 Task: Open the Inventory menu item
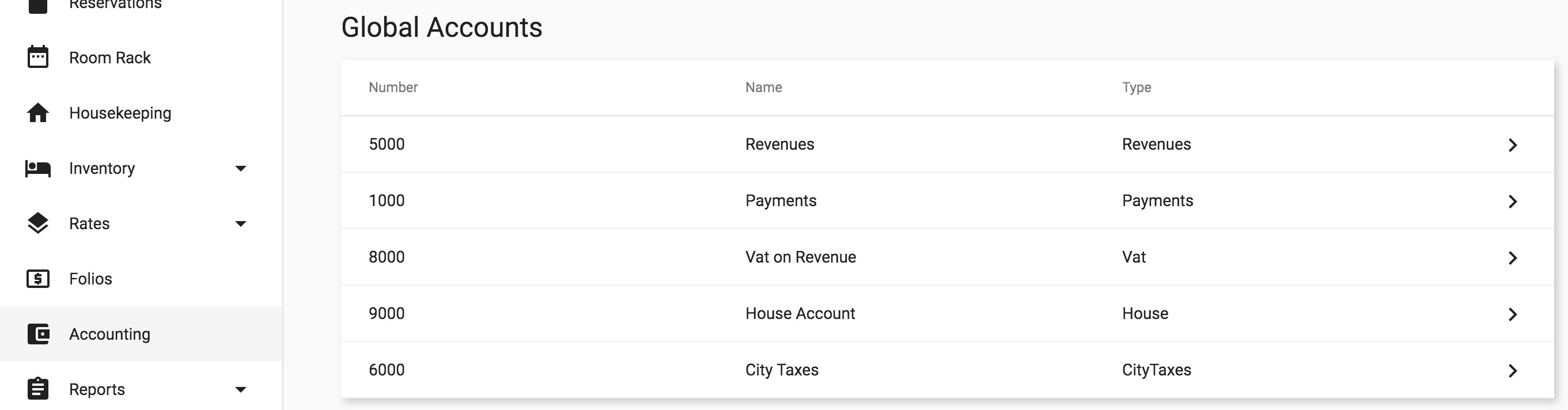click(x=101, y=169)
